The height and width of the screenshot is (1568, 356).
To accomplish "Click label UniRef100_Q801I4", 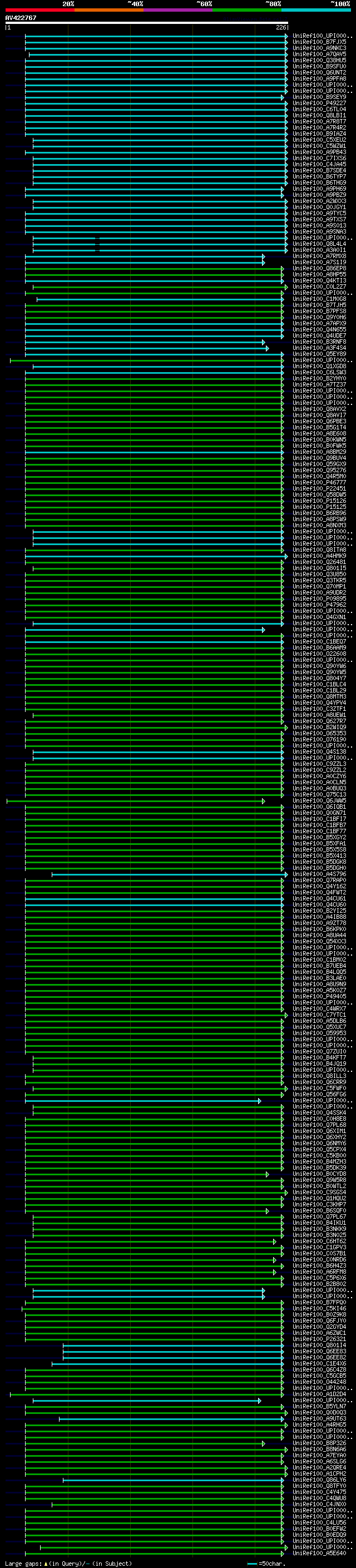I will click(319, 1345).
